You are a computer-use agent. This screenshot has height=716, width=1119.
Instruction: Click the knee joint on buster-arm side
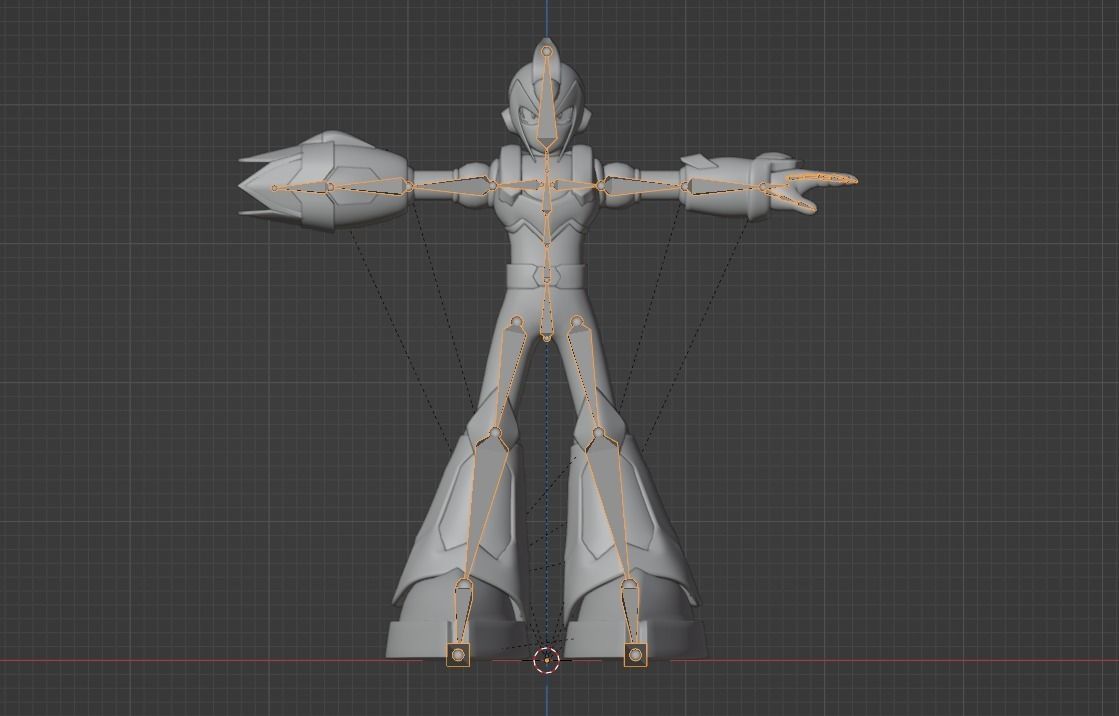(x=496, y=433)
